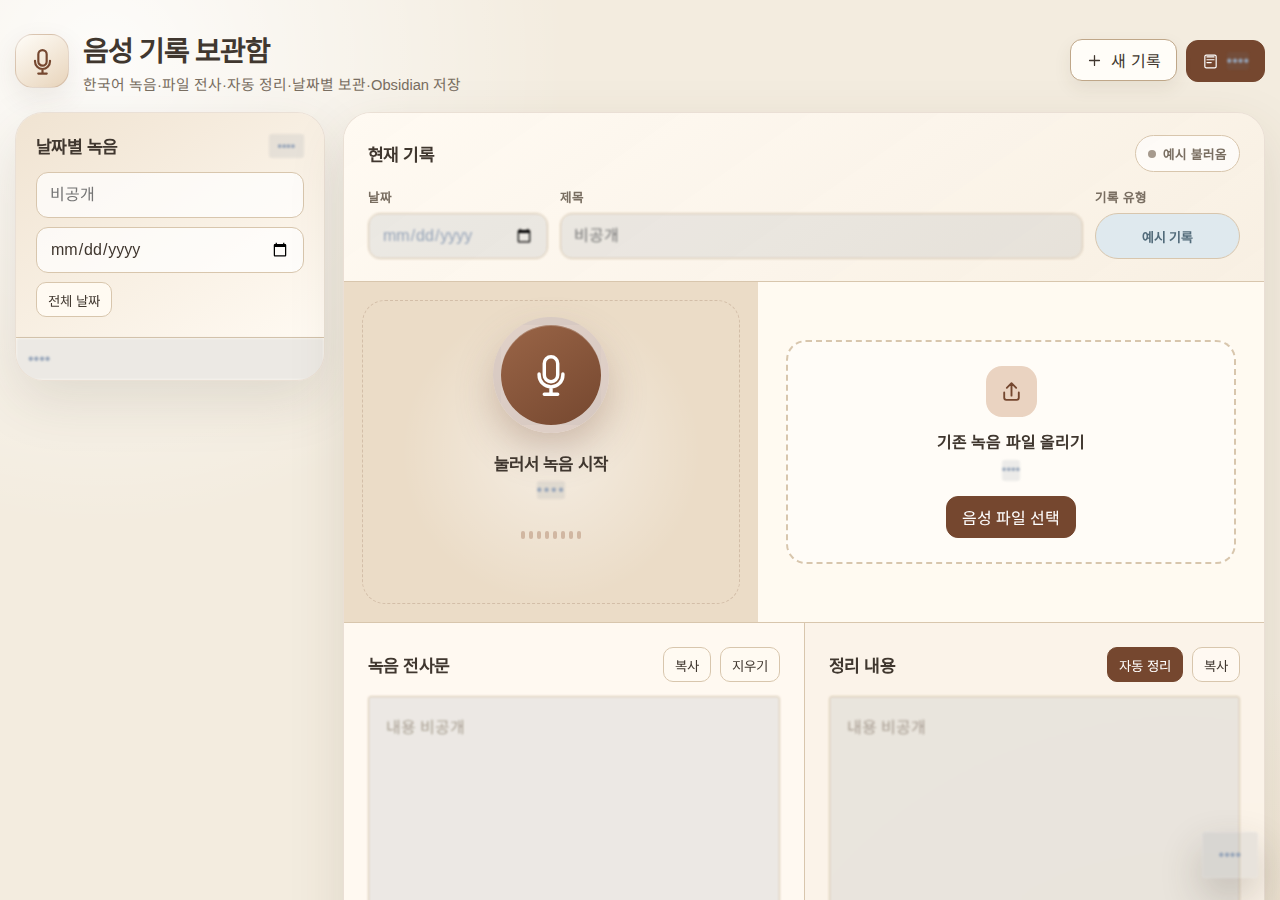Viewport: 1280px width, 900px height.
Task: Open calendar picker in sidebar date field
Action: click(x=280, y=250)
